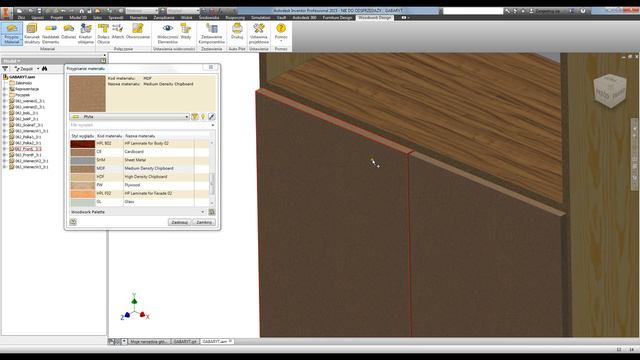Open the Zestawienie Komponentów tool
Viewport: 640px width, 360px height.
pyautogui.click(x=211, y=33)
